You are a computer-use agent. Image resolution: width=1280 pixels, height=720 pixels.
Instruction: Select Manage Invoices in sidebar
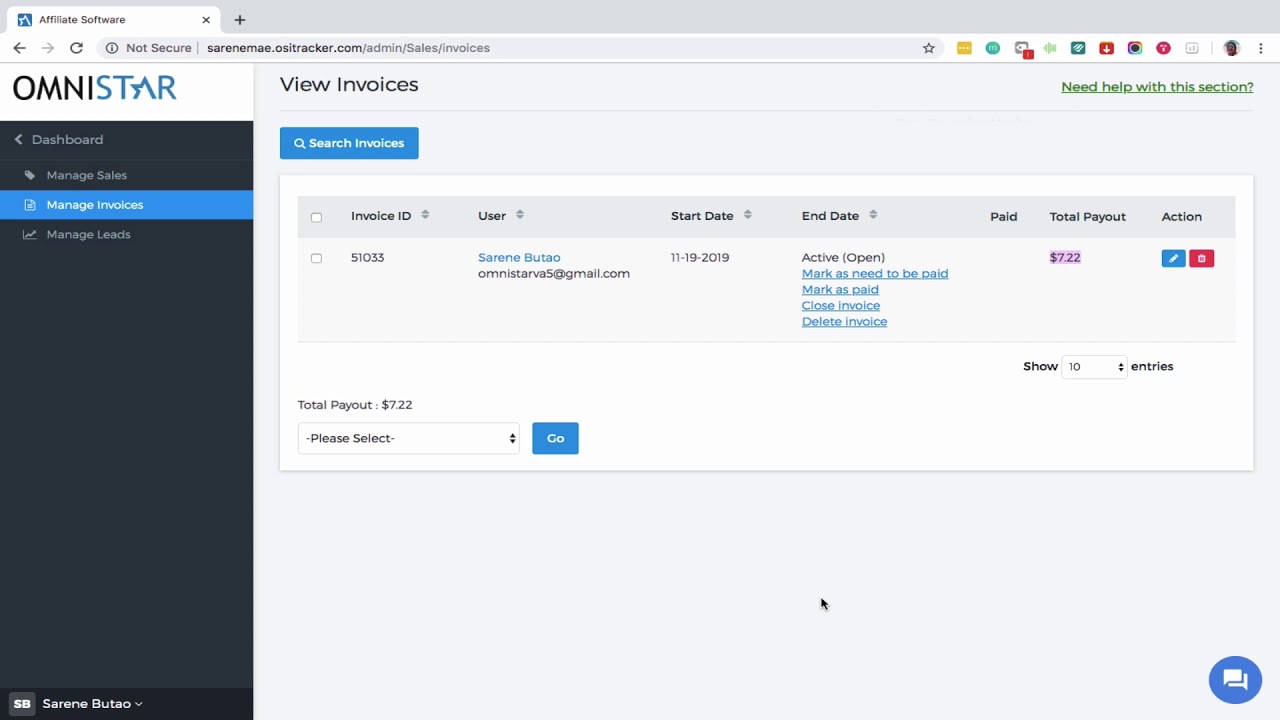tap(126, 205)
